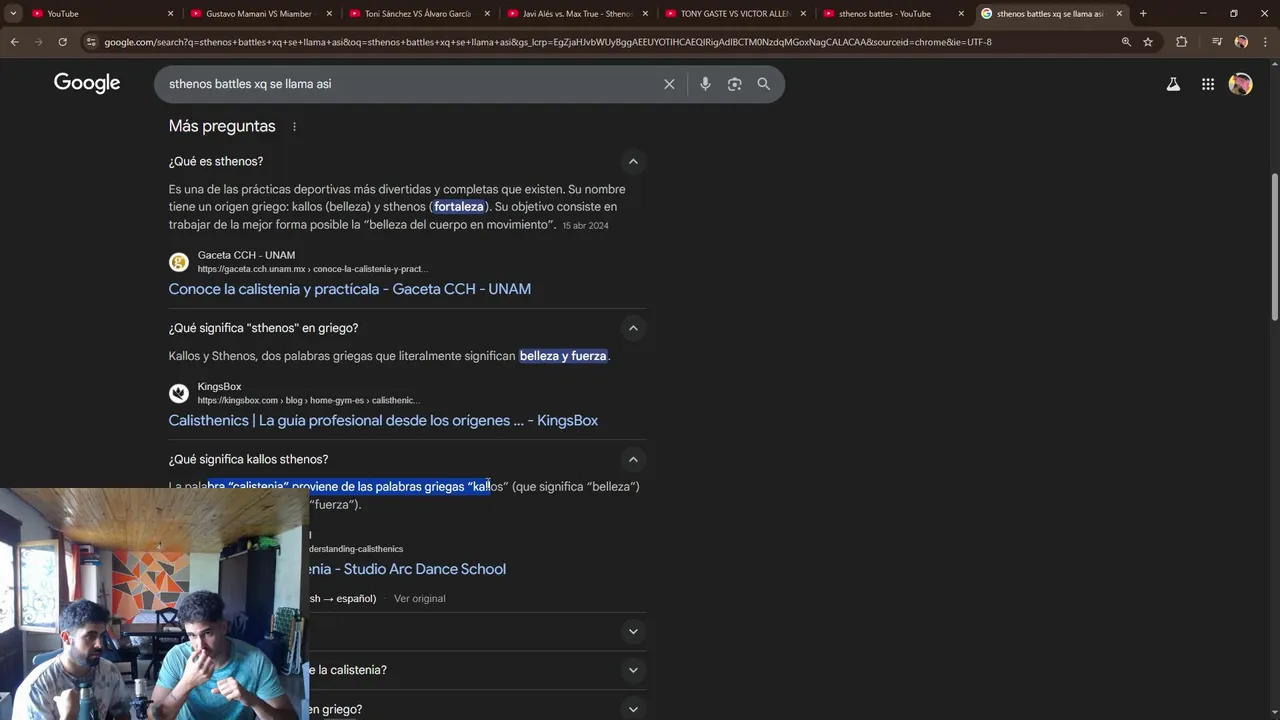Click Más preguntas heading
Screen dimensions: 1280x720
[222, 126]
